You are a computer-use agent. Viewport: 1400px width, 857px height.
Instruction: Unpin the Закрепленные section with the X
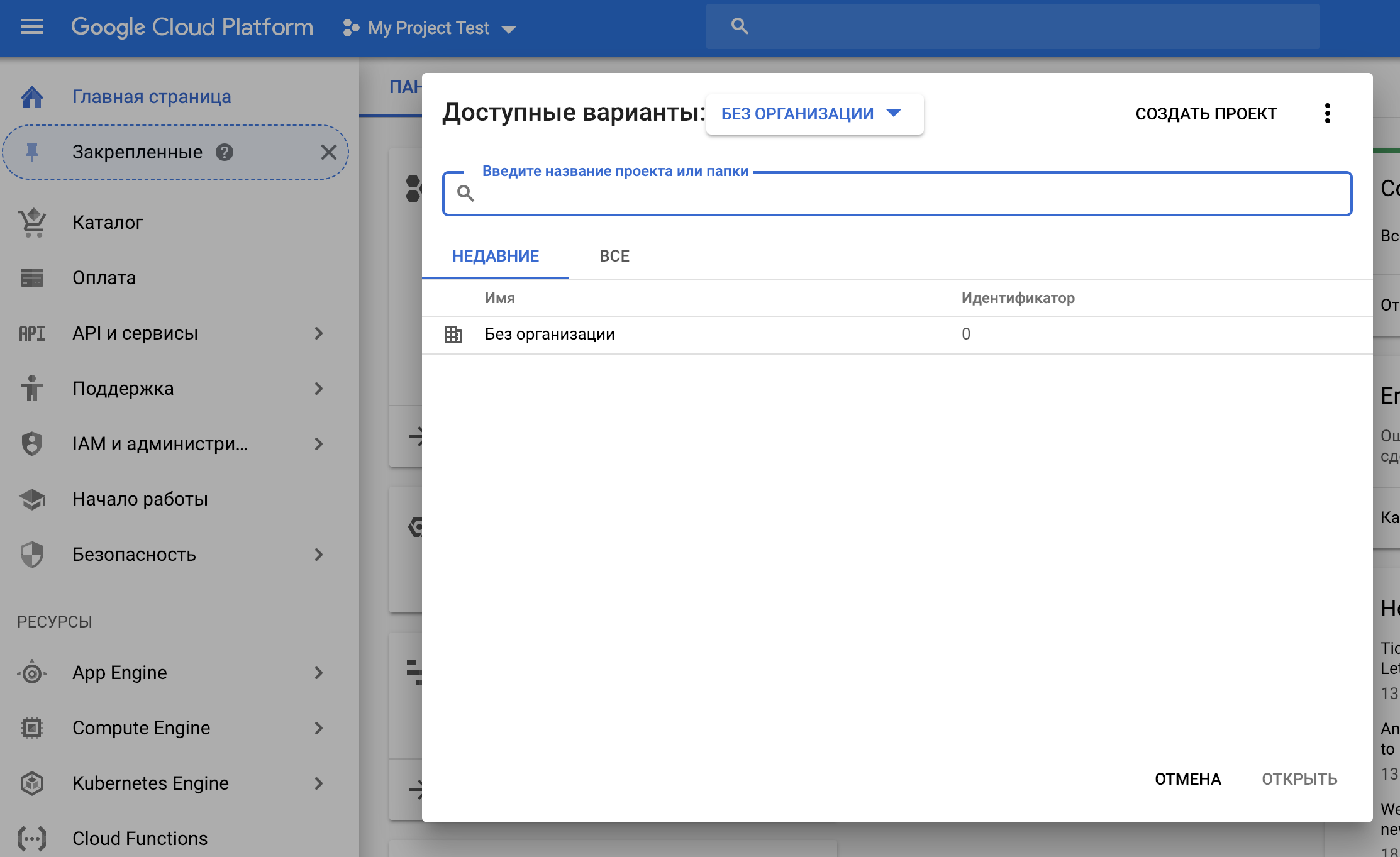click(330, 152)
